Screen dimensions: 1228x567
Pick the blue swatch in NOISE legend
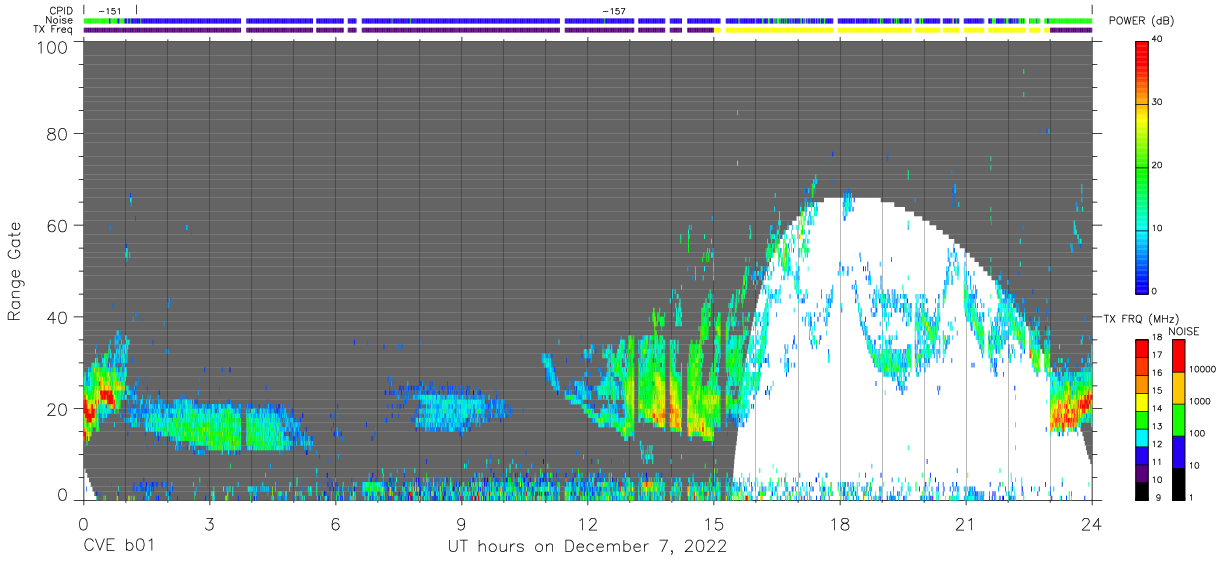coord(1178,450)
